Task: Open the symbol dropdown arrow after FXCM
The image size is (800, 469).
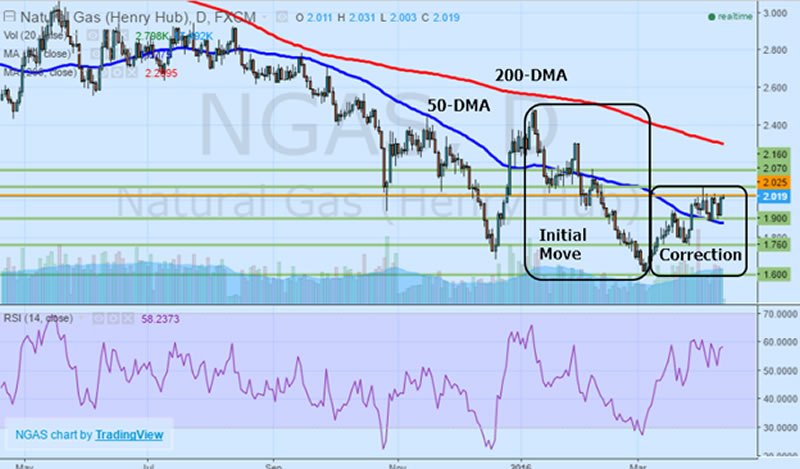Action: (x=265, y=17)
